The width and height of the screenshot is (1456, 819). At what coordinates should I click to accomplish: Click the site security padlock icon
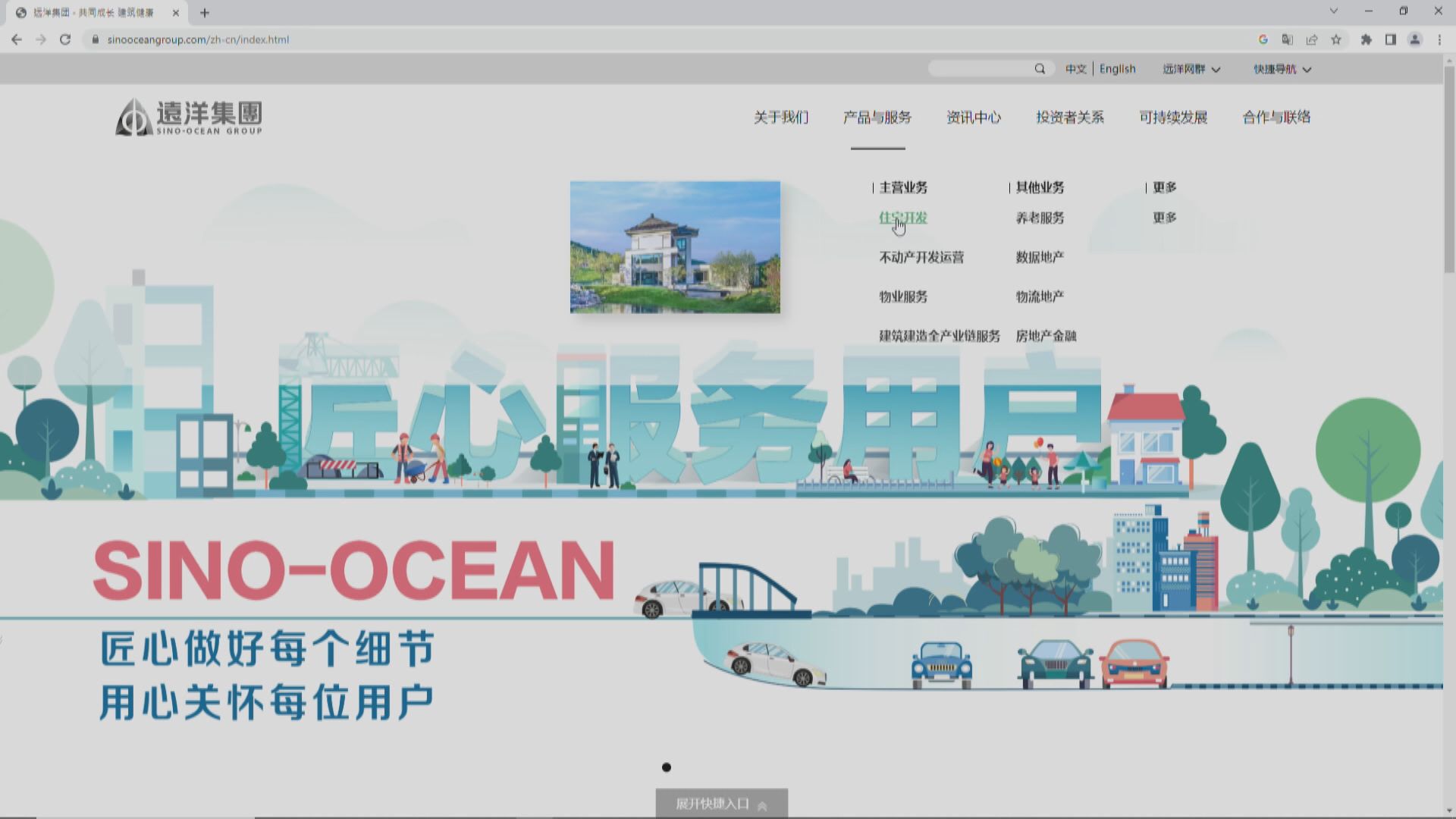click(94, 39)
